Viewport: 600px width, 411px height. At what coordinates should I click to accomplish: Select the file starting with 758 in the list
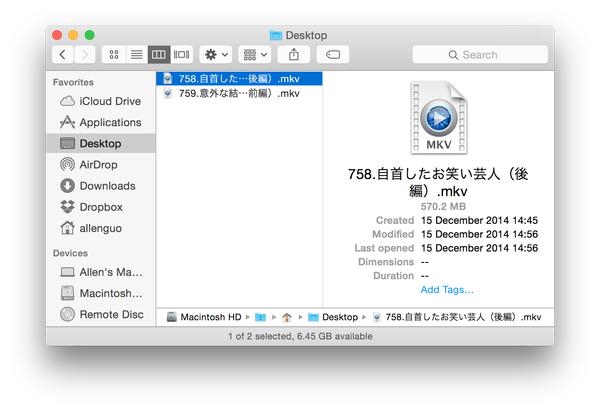[x=239, y=79]
